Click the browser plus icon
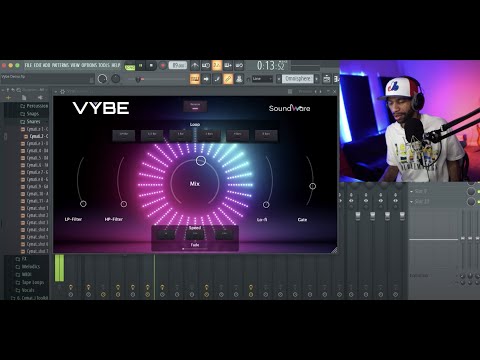This screenshot has height=360, width=480. point(9,98)
